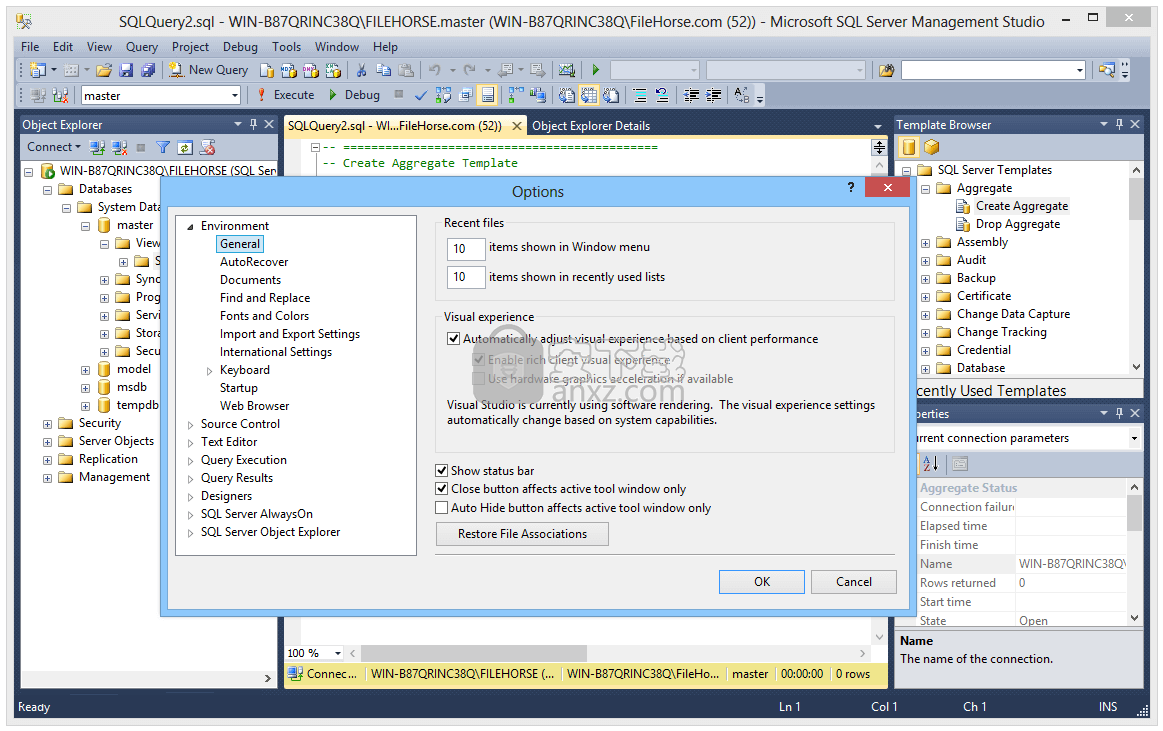Toggle the IntelliSense Enabled toolbar icon
Image resolution: width=1163 pixels, height=731 pixels.
tap(488, 96)
